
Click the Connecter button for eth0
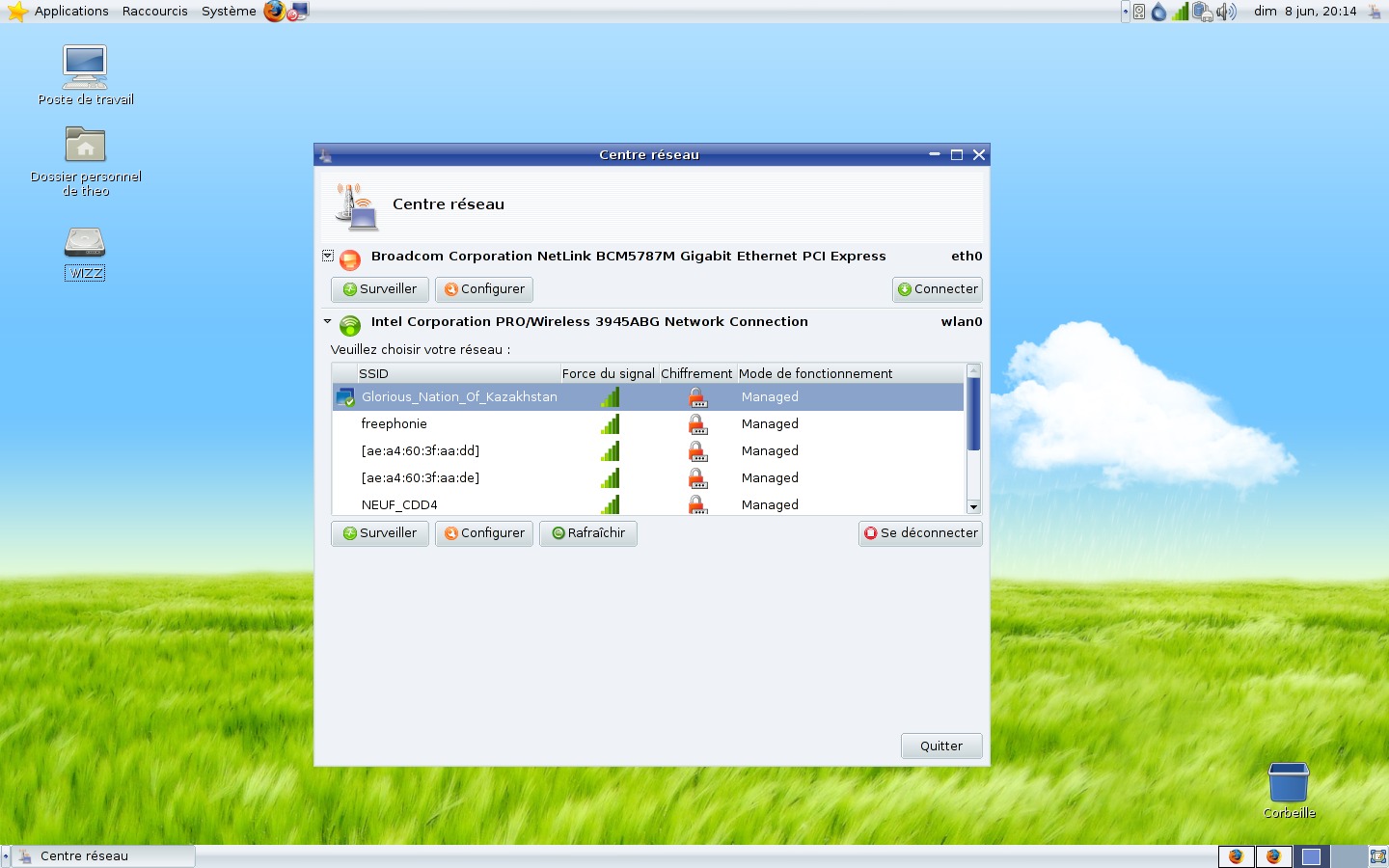[x=938, y=289]
